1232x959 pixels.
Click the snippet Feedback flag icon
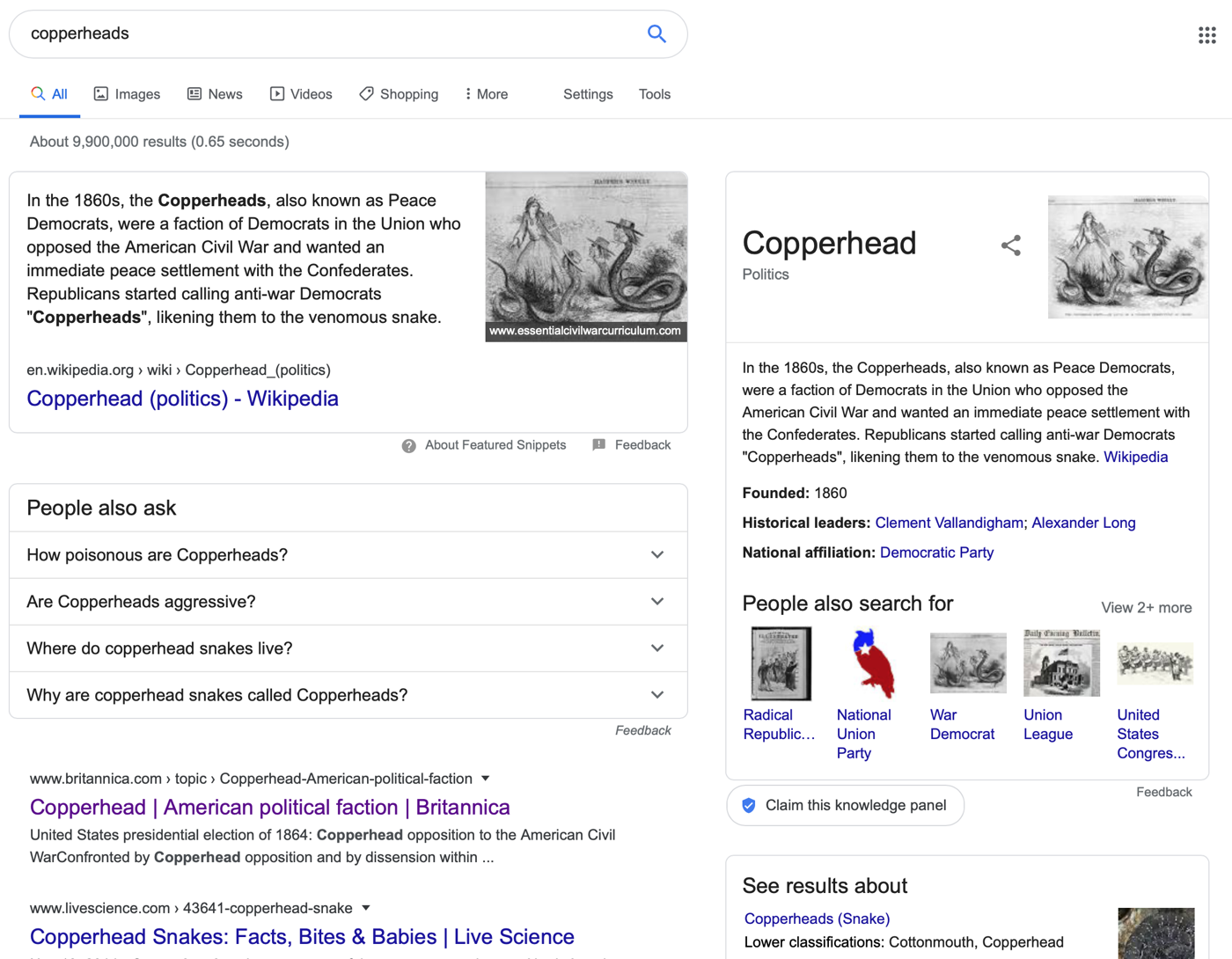599,445
